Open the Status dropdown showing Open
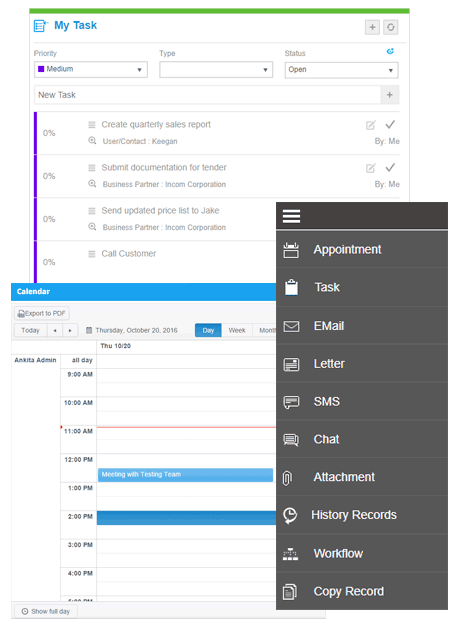The width and height of the screenshot is (460, 640). [x=341, y=70]
